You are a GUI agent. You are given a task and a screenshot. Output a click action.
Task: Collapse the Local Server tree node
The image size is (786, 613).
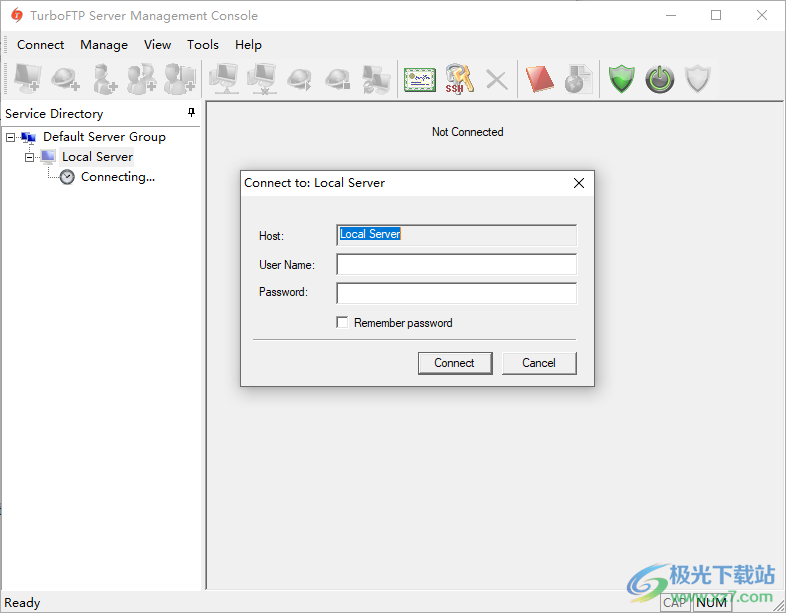coord(30,157)
